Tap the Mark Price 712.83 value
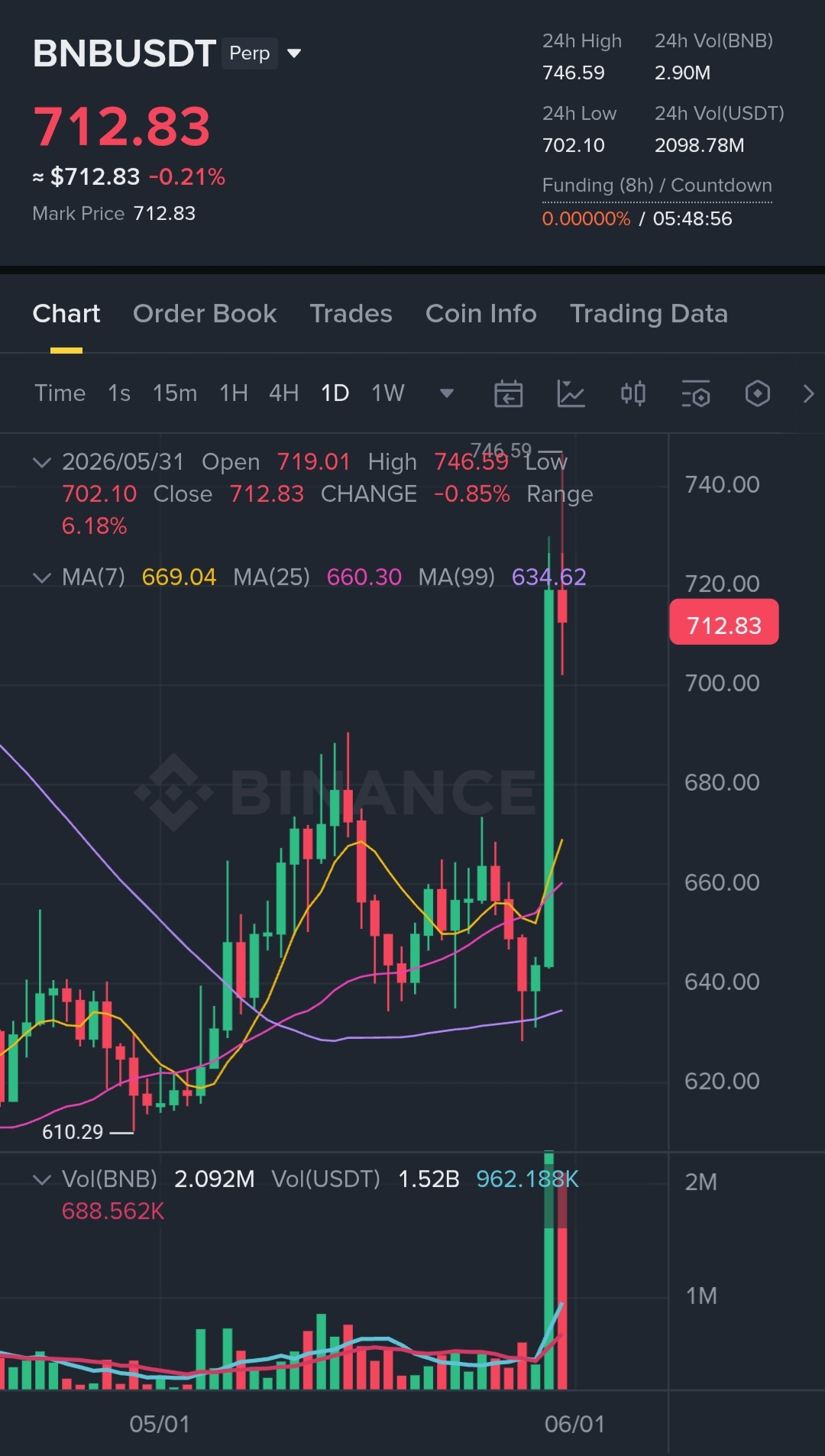The image size is (825, 1456). pos(164,214)
